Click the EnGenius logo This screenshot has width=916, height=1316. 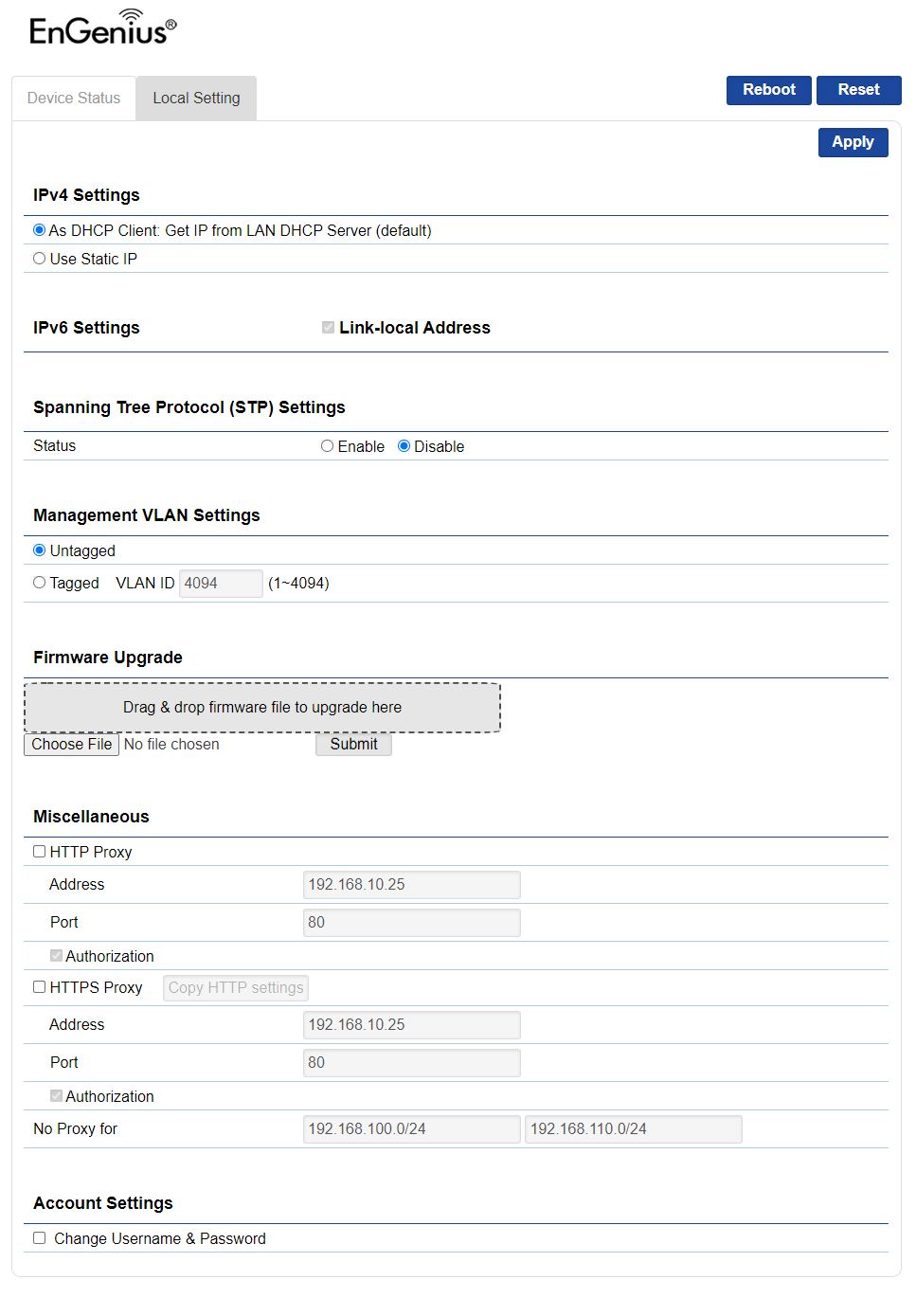coord(102,28)
